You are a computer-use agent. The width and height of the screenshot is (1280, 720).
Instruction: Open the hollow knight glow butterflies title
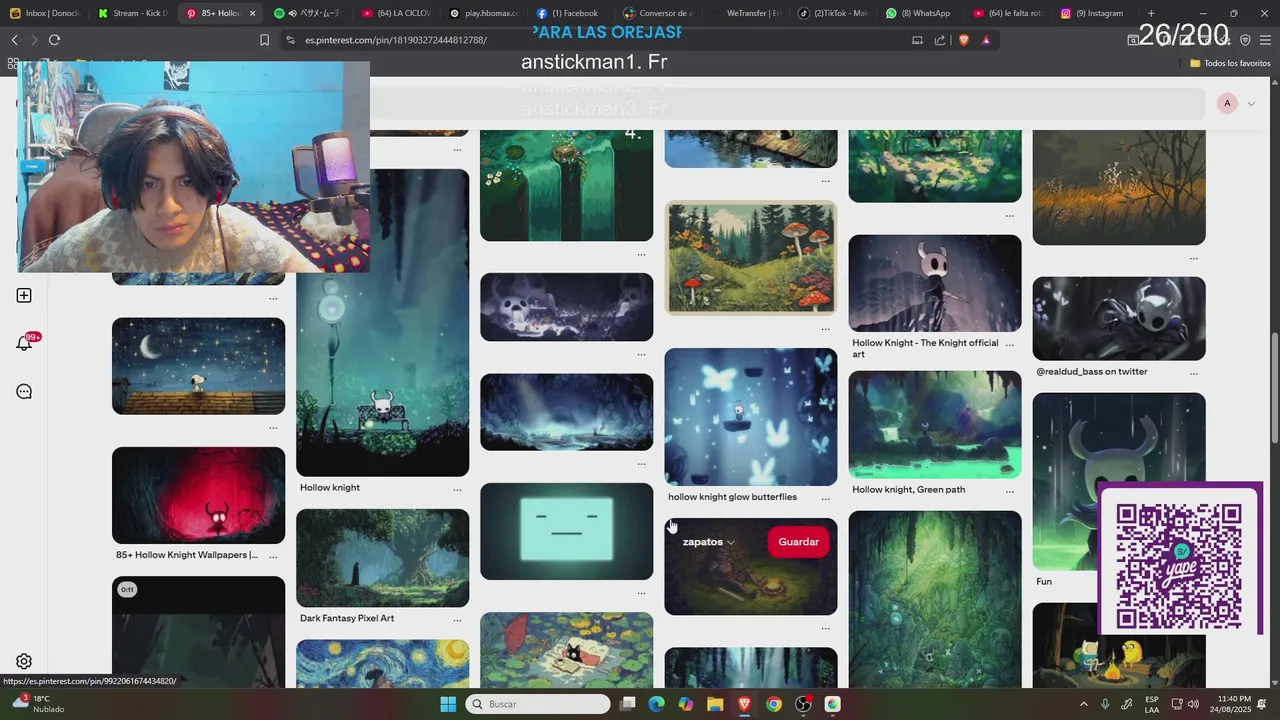click(x=732, y=497)
